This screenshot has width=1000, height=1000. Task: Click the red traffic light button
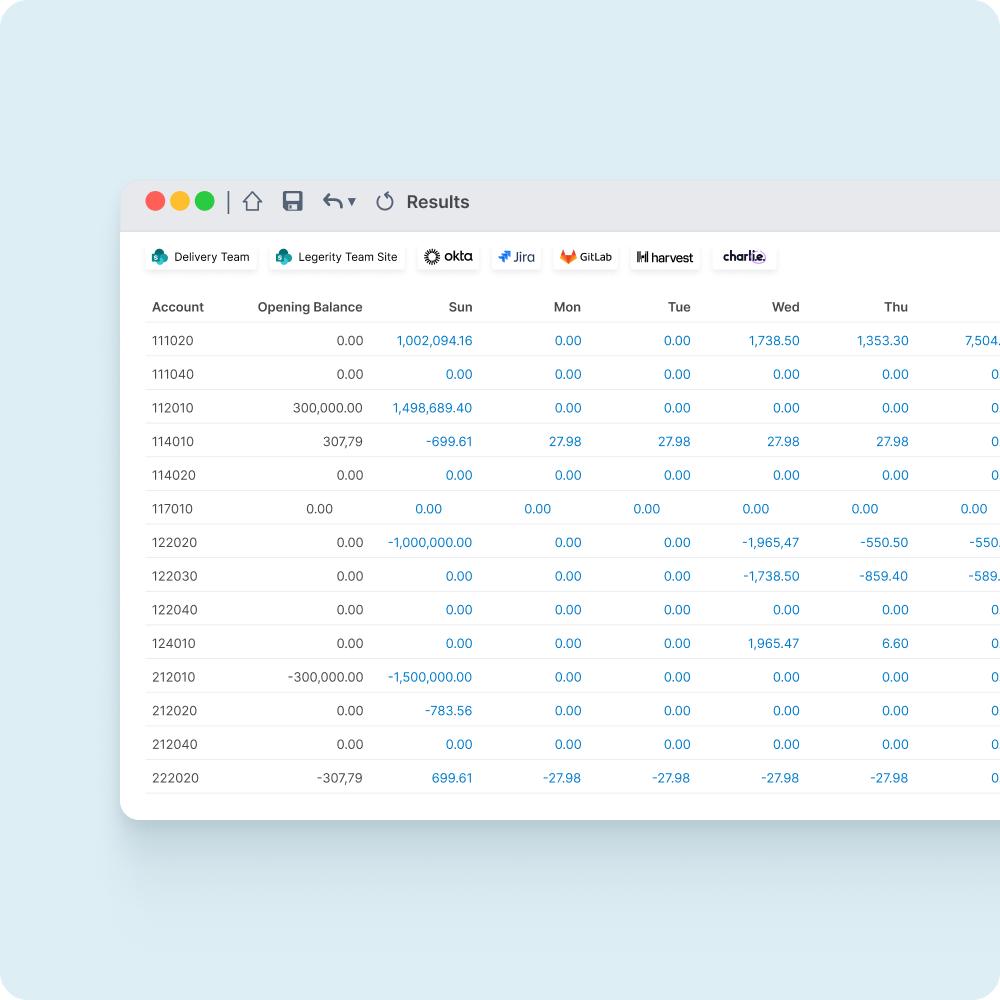(x=156, y=200)
